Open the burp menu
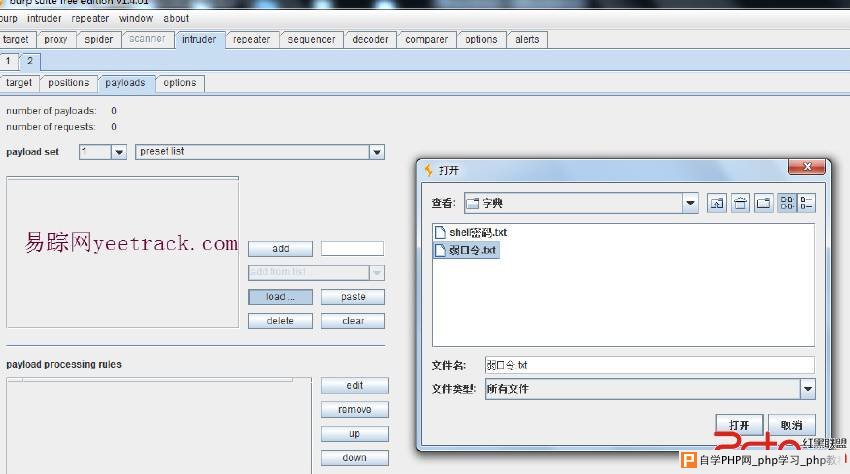The height and width of the screenshot is (474, 850). [x=8, y=18]
